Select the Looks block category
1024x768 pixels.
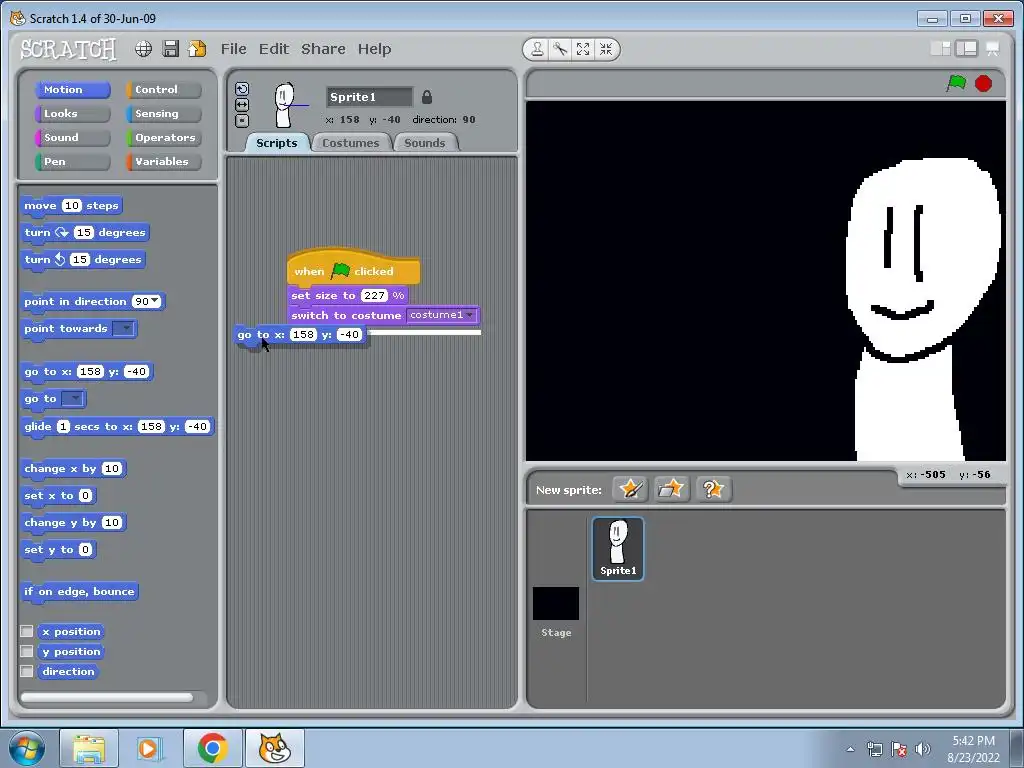[72, 114]
